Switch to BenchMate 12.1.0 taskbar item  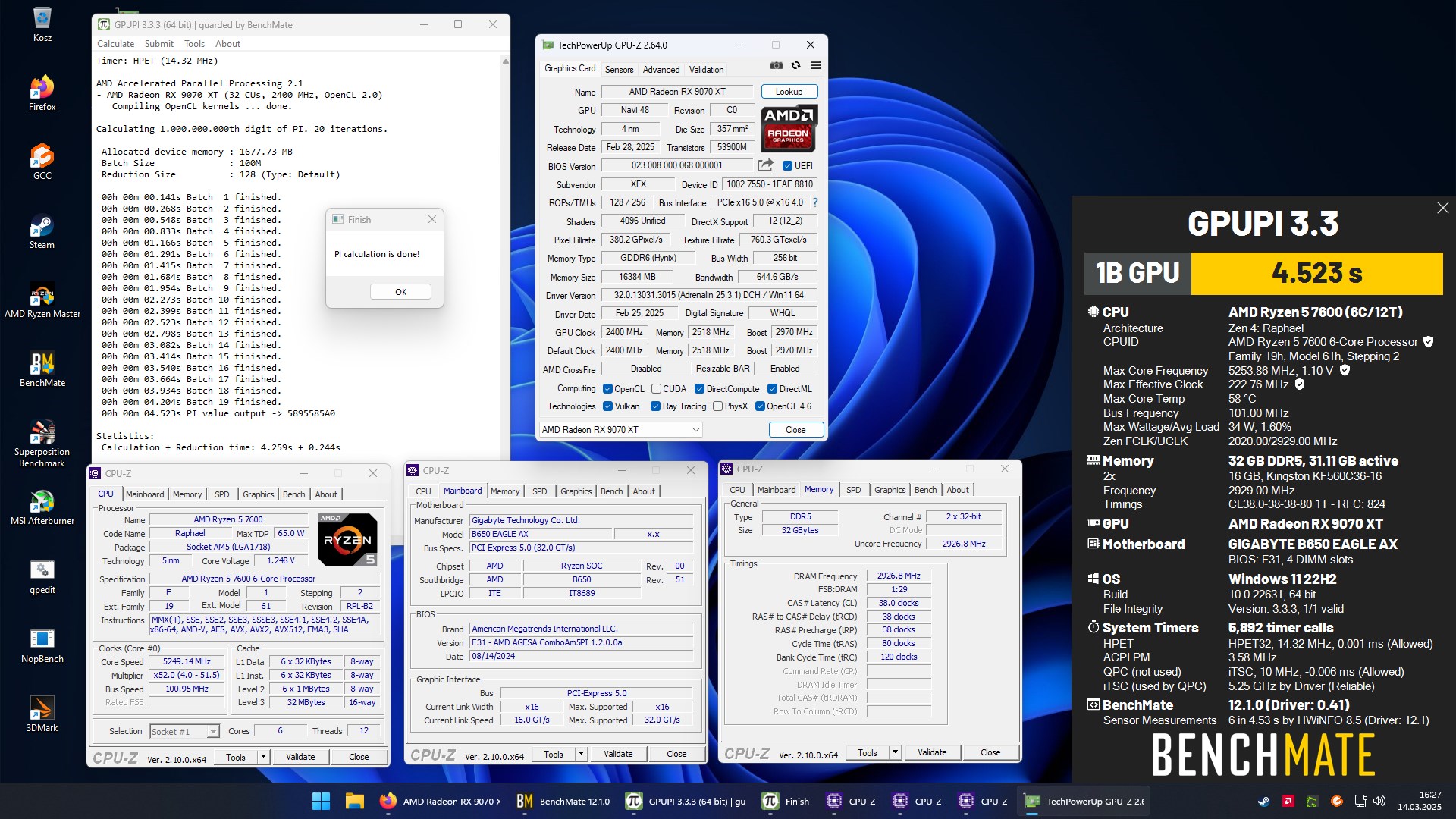click(x=563, y=801)
